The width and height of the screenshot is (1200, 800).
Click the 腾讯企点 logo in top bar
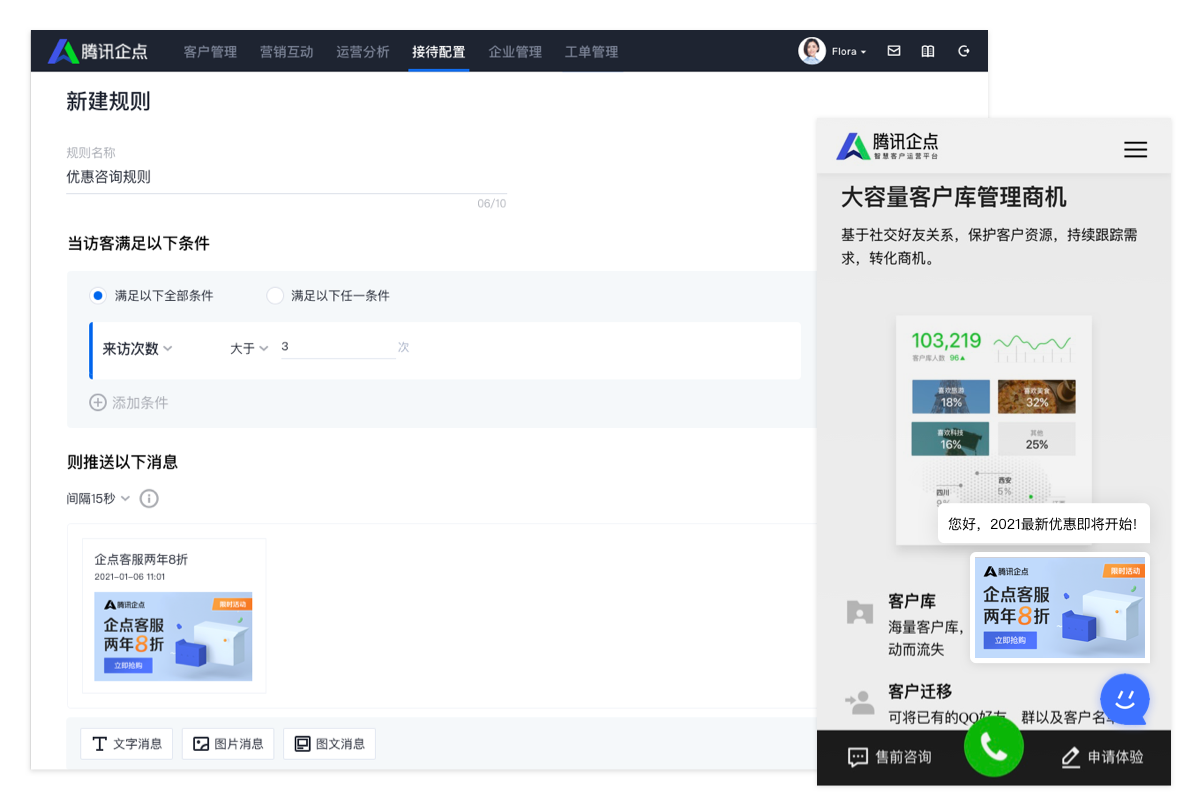coord(98,51)
